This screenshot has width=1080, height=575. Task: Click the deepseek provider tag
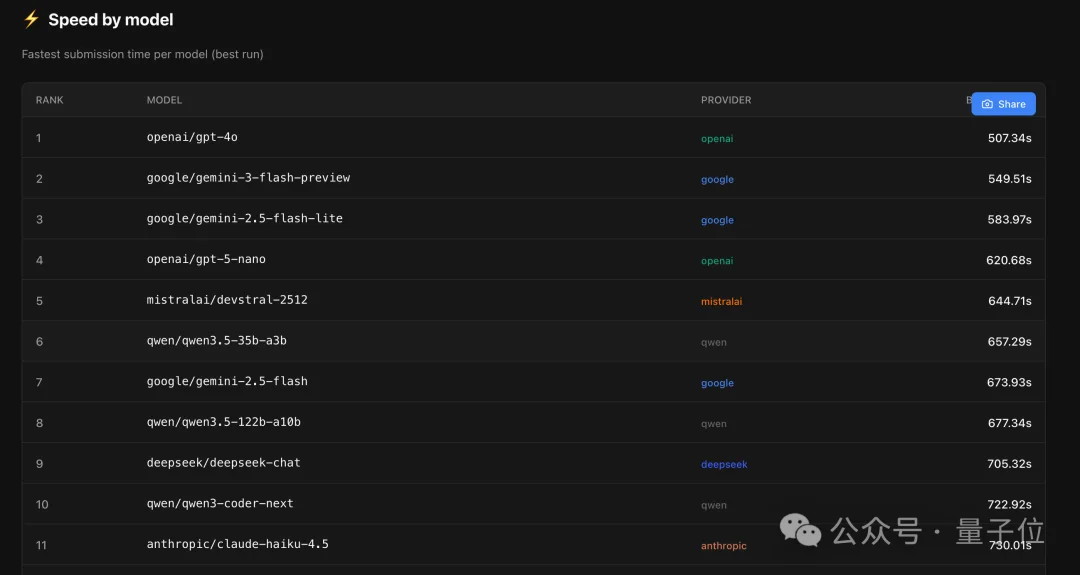[x=724, y=464]
